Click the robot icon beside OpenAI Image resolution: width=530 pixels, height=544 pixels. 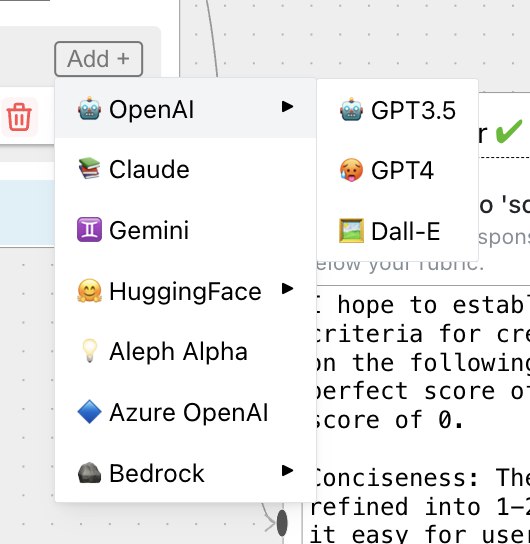pyautogui.click(x=89, y=109)
